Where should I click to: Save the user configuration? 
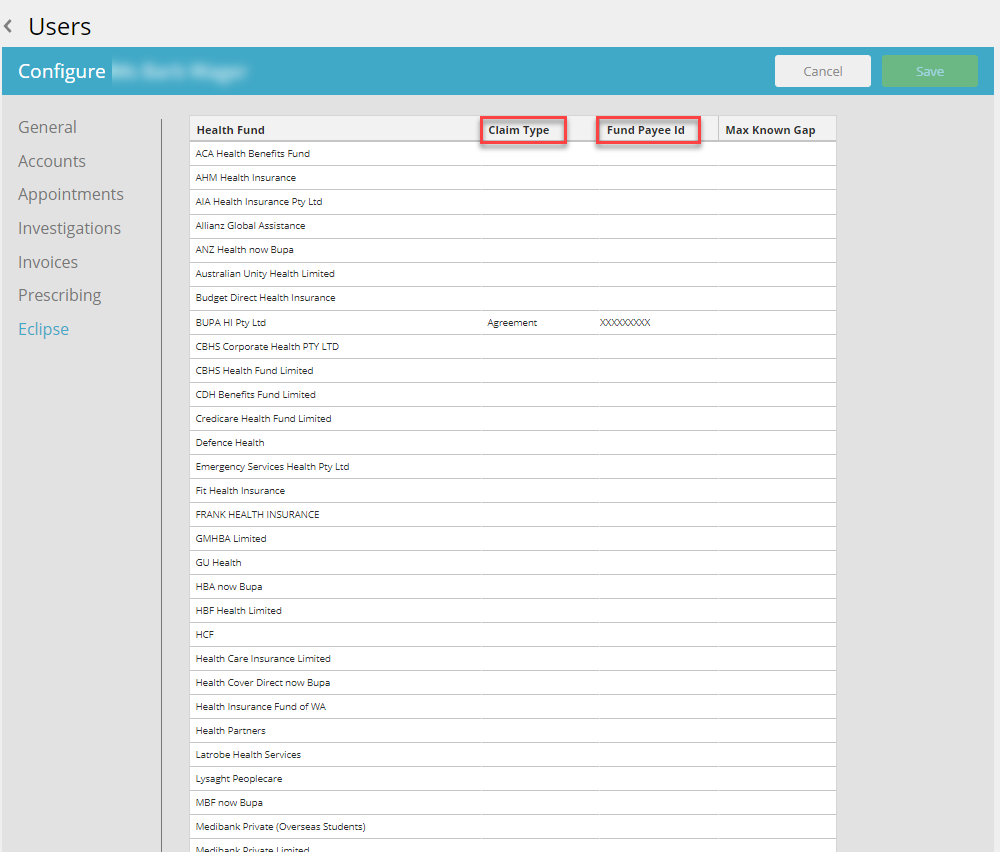pos(930,71)
